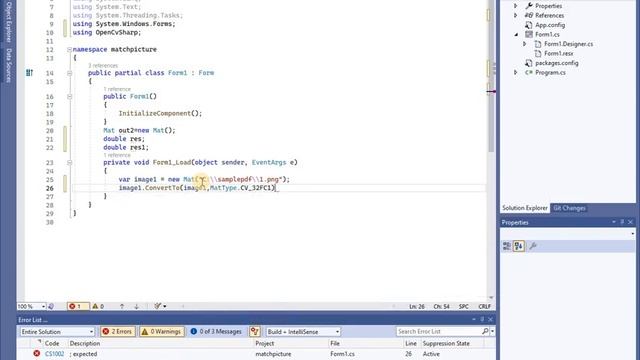Collapse the Form1.cs node arrow
640x360 pixels.
point(516,35)
